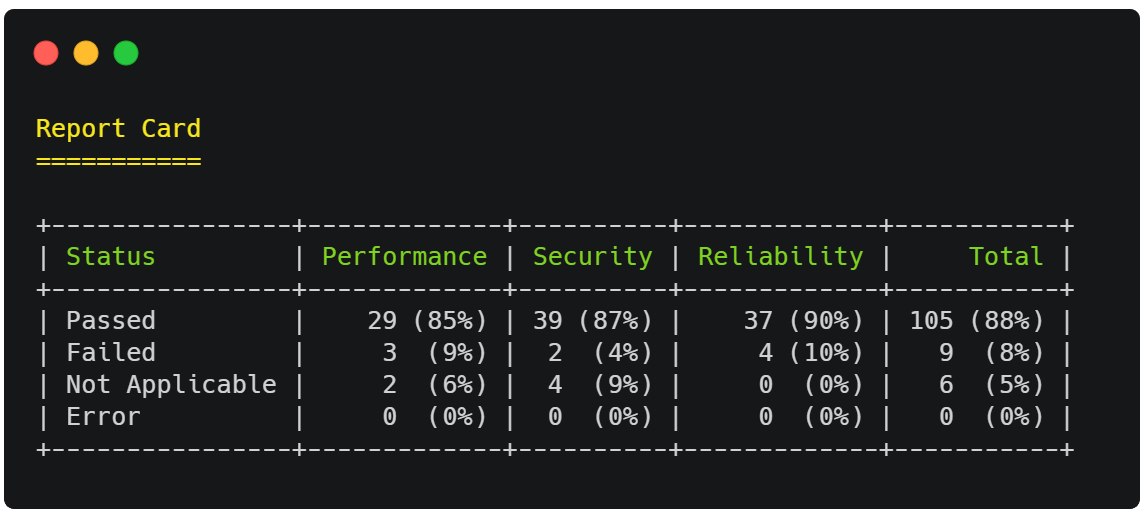Click the Passed row label

click(x=111, y=321)
